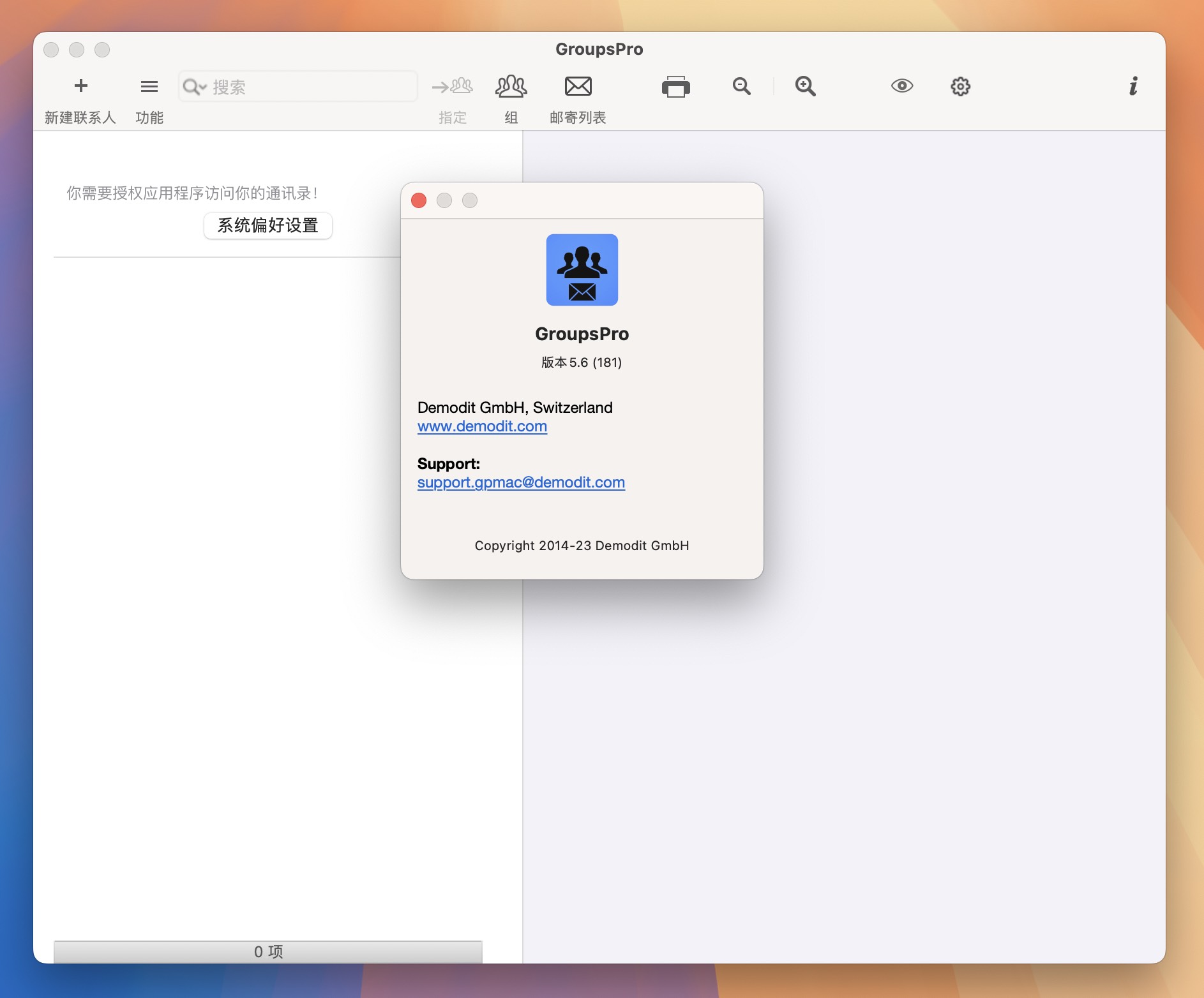
Task: Click the '0 项' status bar
Action: [x=268, y=951]
